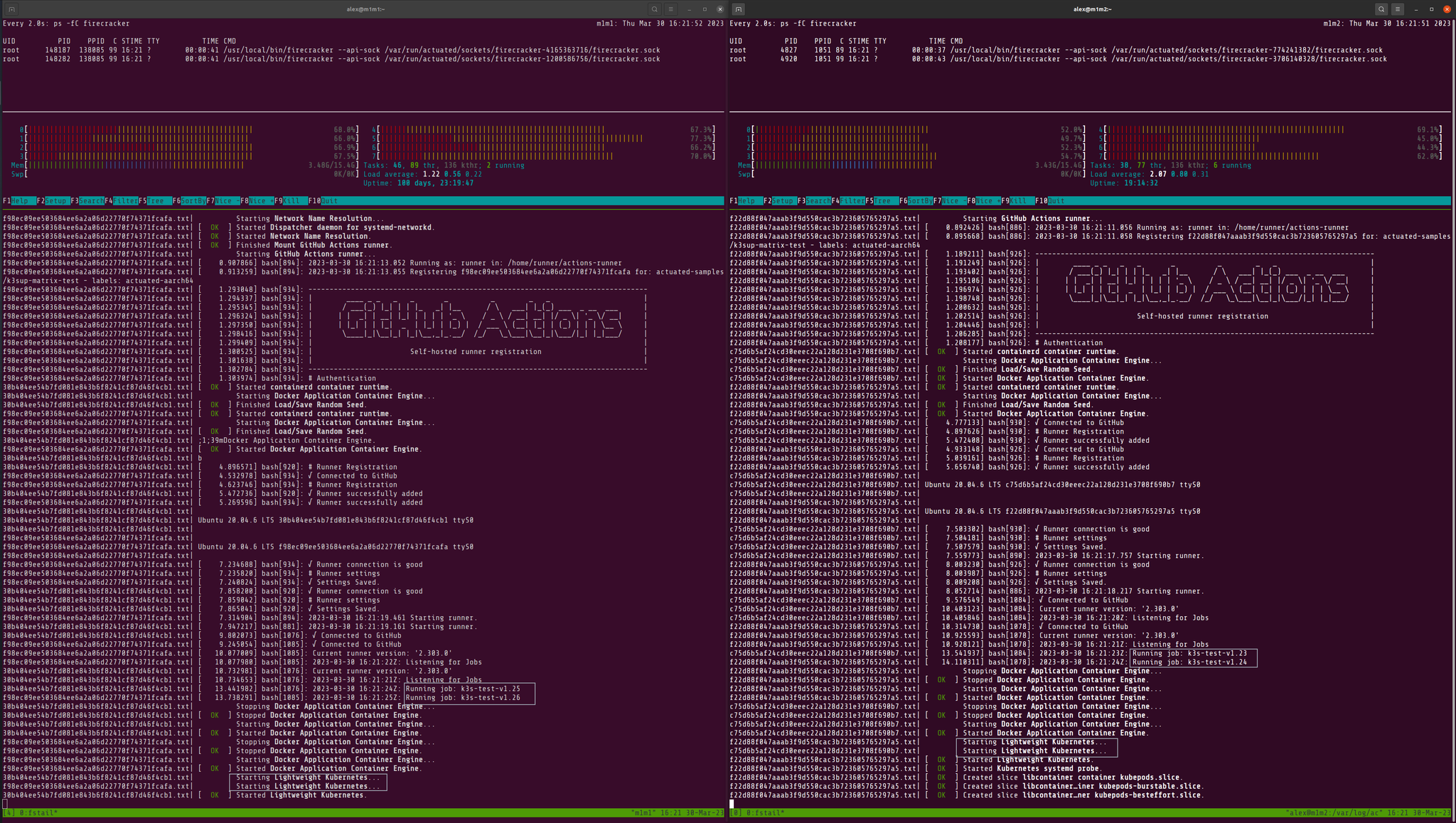
Task: Toggle F5 Tree view in m1m2 htop
Action: (x=882, y=201)
